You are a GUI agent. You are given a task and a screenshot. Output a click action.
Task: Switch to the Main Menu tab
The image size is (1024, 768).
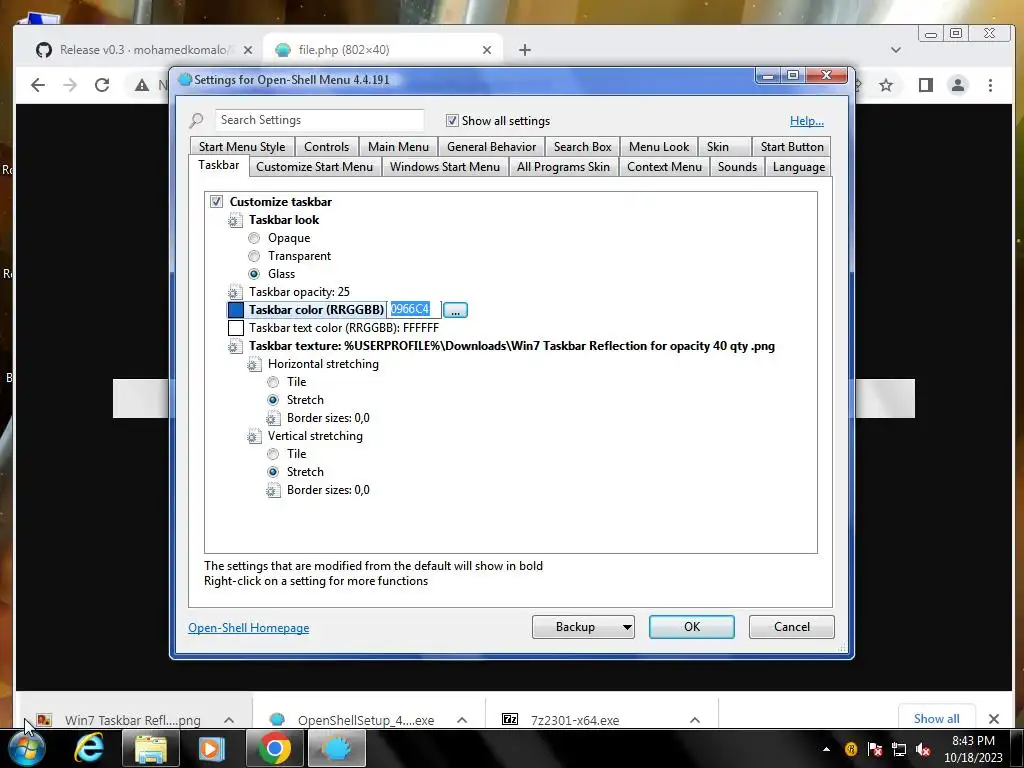[398, 147]
